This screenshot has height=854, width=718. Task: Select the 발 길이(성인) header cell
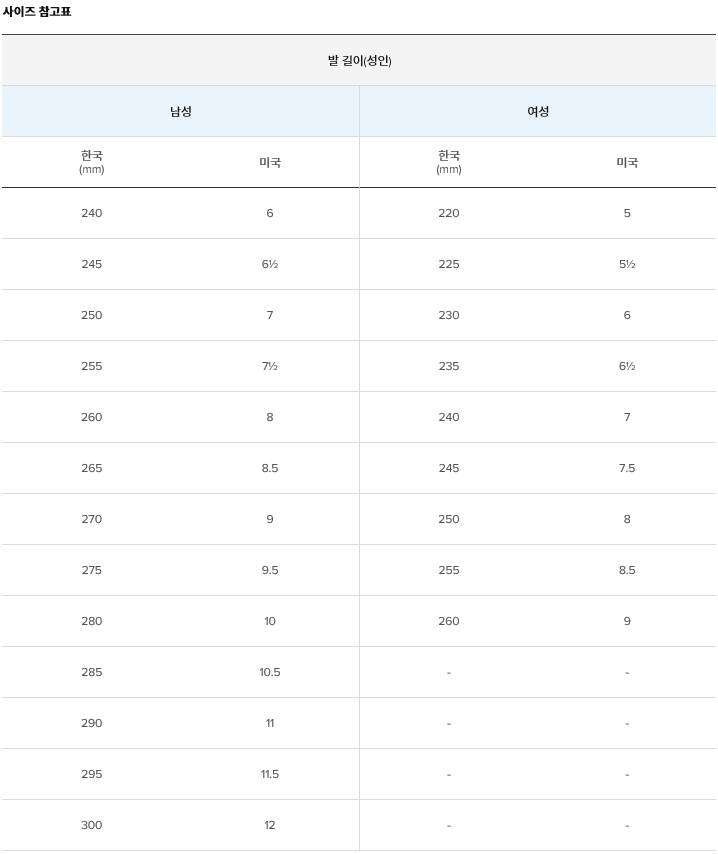point(359,60)
